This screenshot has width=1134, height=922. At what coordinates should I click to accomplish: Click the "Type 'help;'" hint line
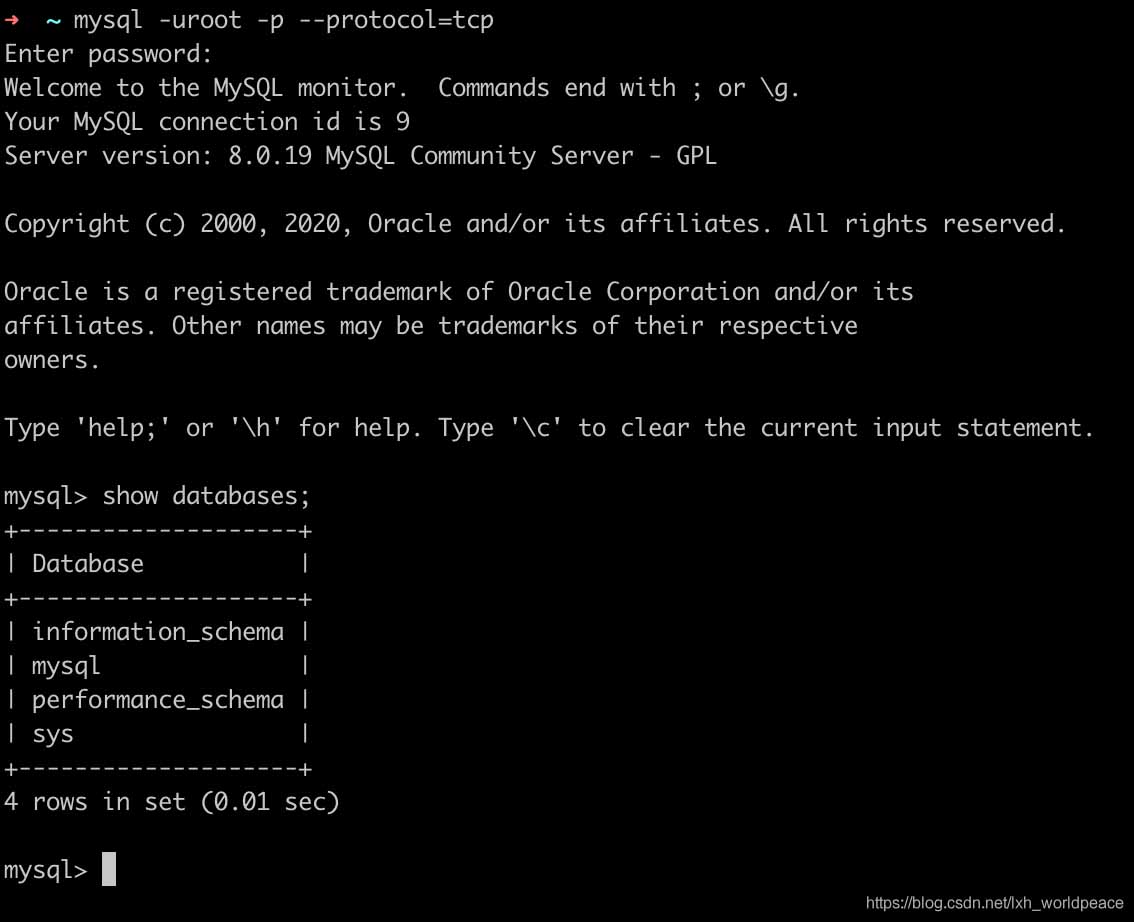[x=549, y=428]
